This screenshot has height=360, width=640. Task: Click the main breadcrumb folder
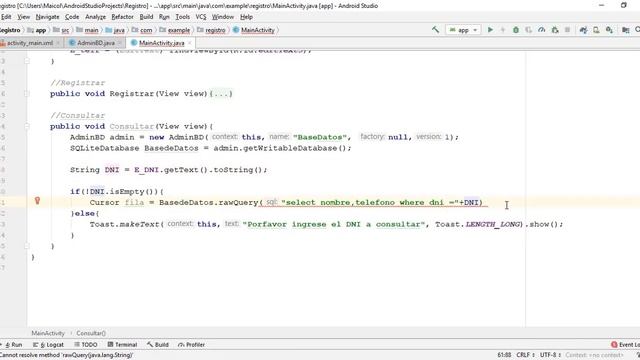point(87,30)
